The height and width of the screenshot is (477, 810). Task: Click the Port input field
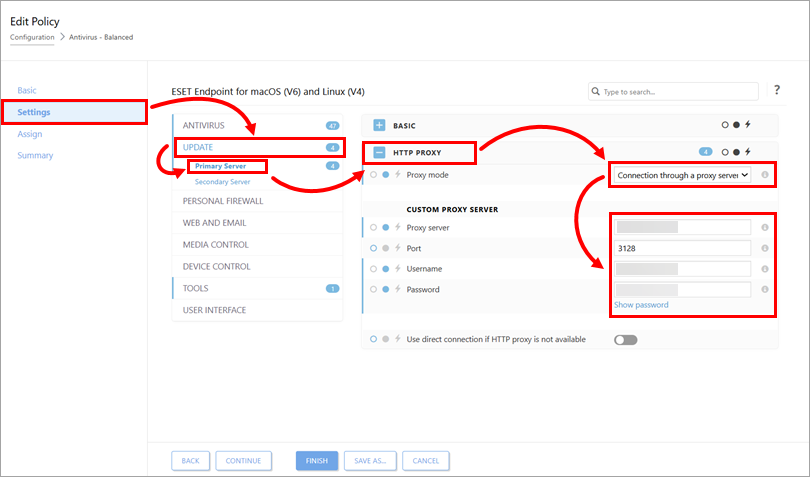682,248
